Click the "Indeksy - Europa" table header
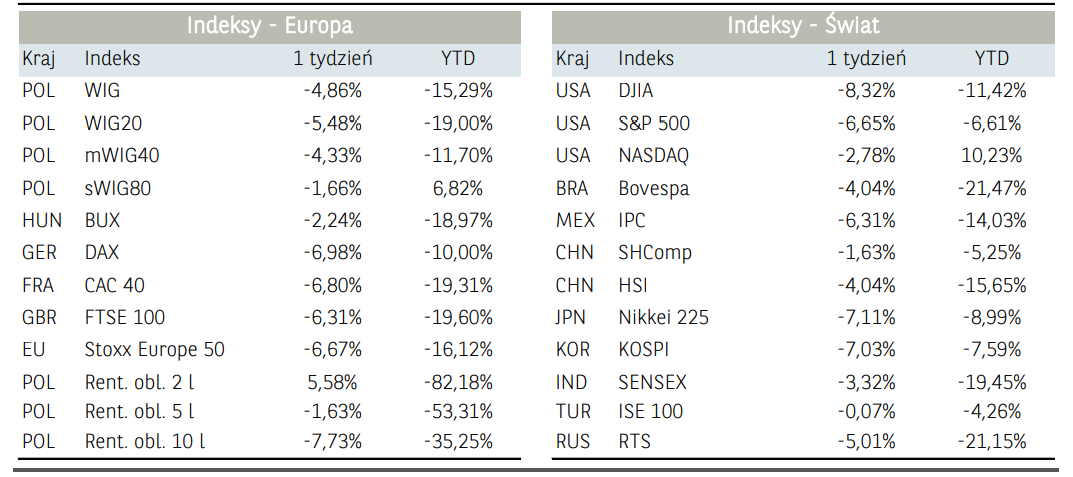1073x477 pixels. 269,26
